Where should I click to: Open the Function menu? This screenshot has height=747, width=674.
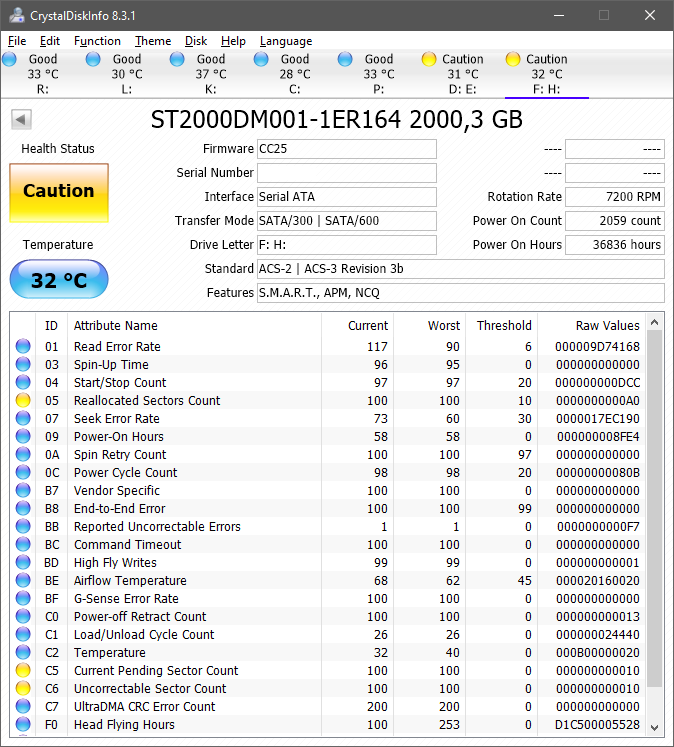[97, 41]
